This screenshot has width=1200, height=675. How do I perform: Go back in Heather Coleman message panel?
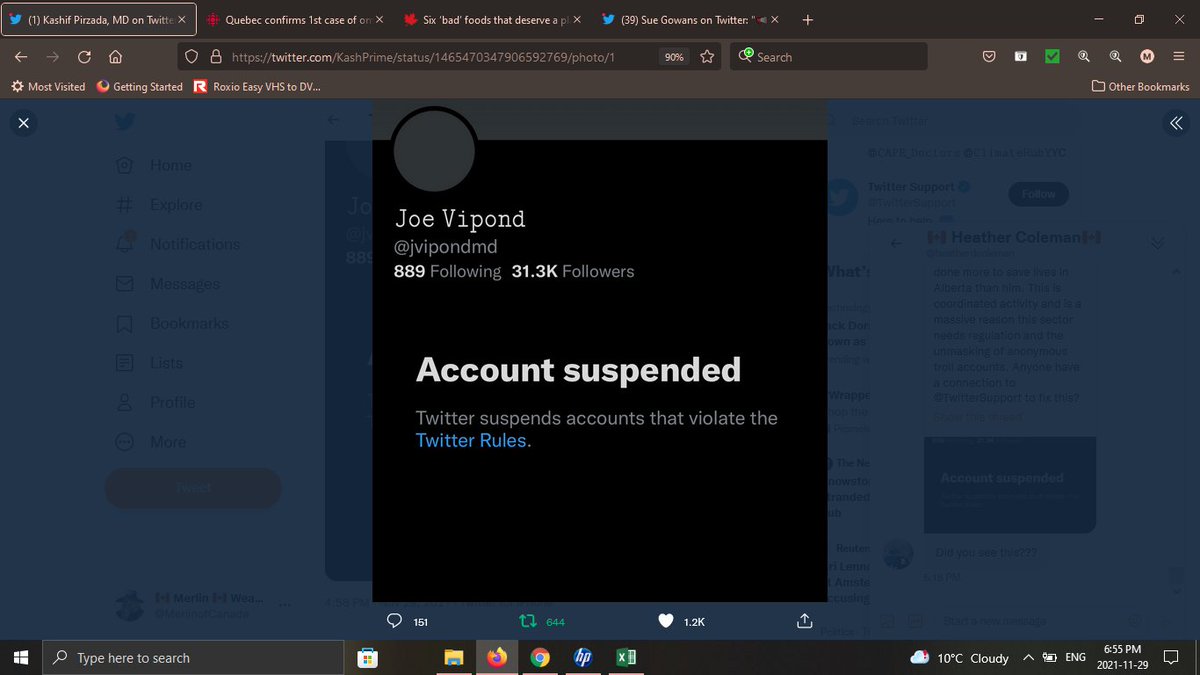[x=896, y=243]
